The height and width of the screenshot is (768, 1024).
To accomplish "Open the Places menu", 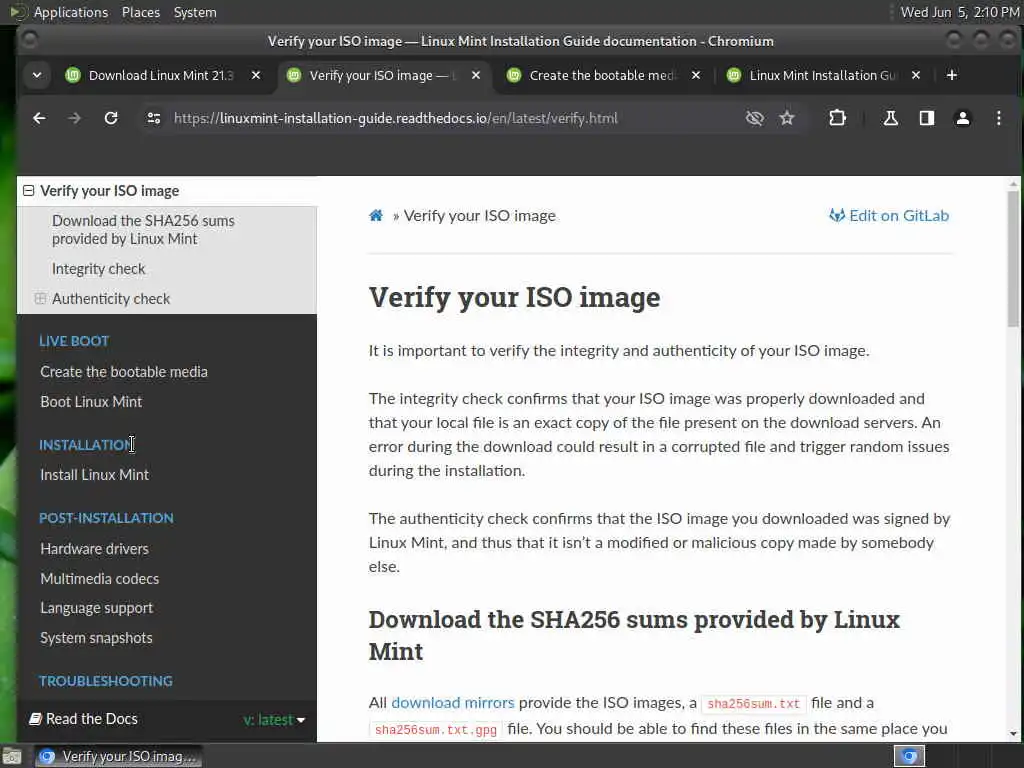I will coord(141,12).
